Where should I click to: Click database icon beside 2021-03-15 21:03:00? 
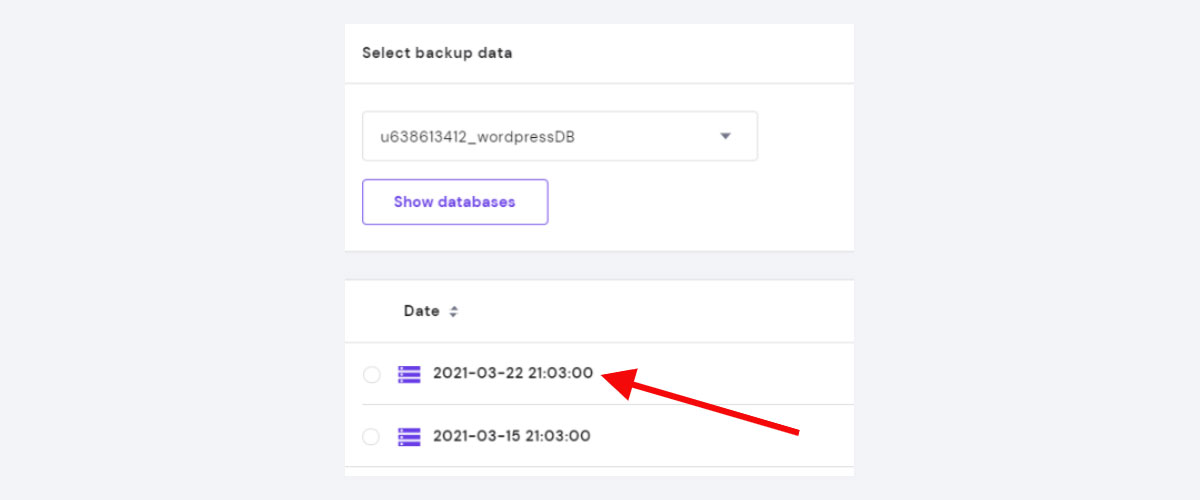point(409,436)
